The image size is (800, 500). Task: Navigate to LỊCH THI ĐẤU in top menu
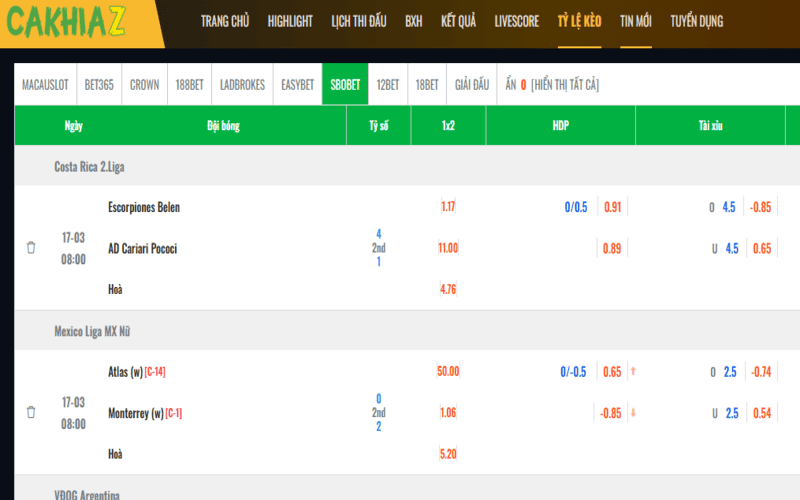tap(358, 21)
